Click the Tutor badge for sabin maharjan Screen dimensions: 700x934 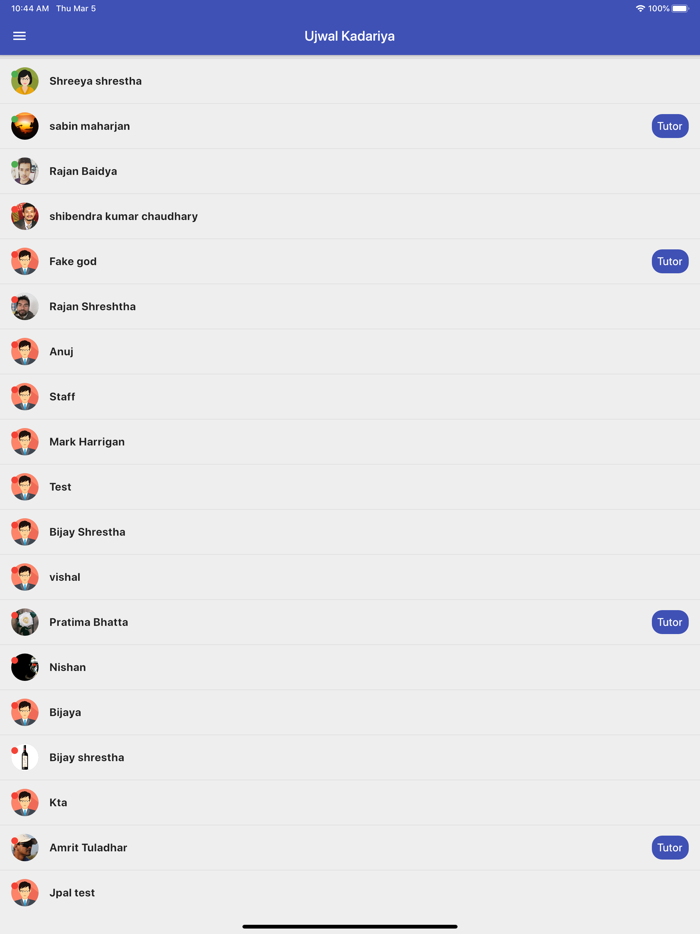(x=670, y=126)
